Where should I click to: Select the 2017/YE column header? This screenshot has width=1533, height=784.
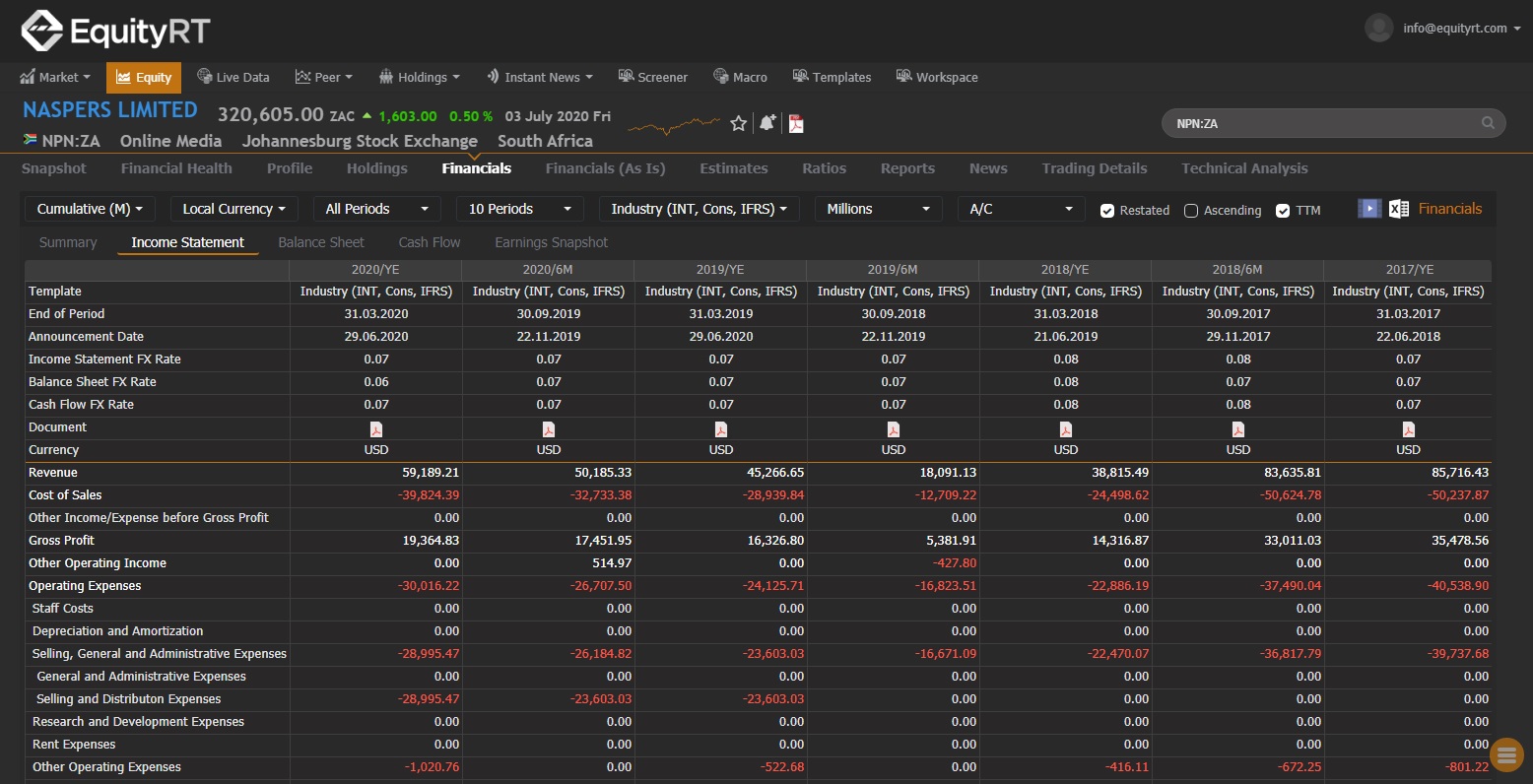(1409, 269)
